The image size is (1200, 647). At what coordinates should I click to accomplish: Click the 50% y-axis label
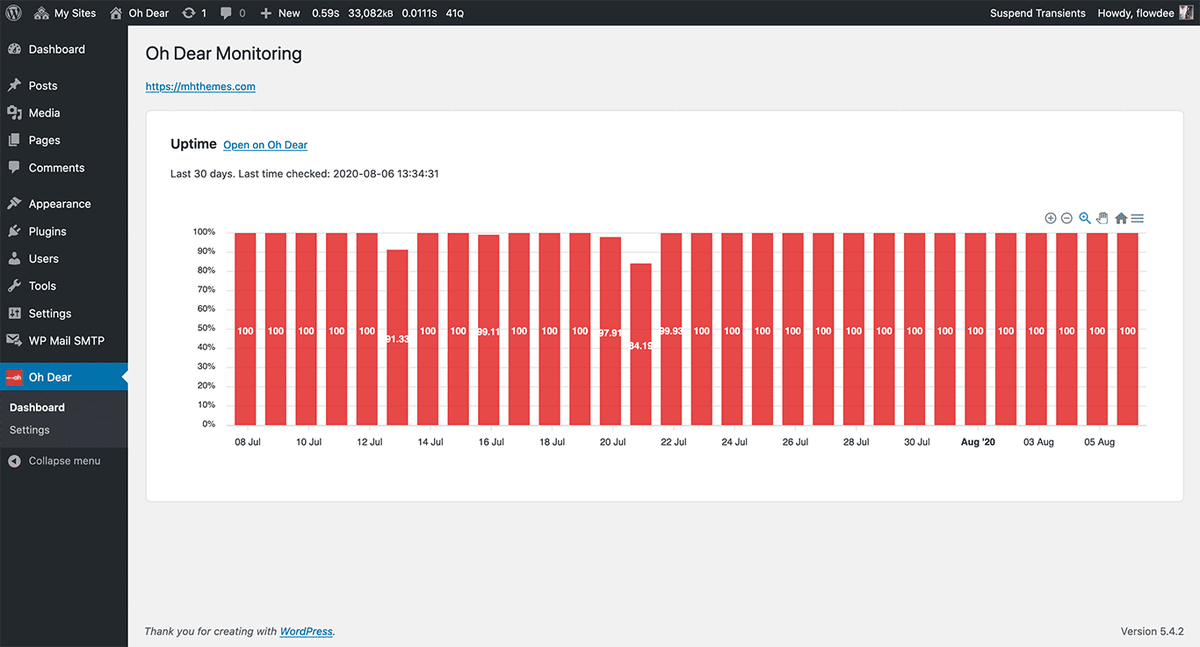[x=205, y=328]
